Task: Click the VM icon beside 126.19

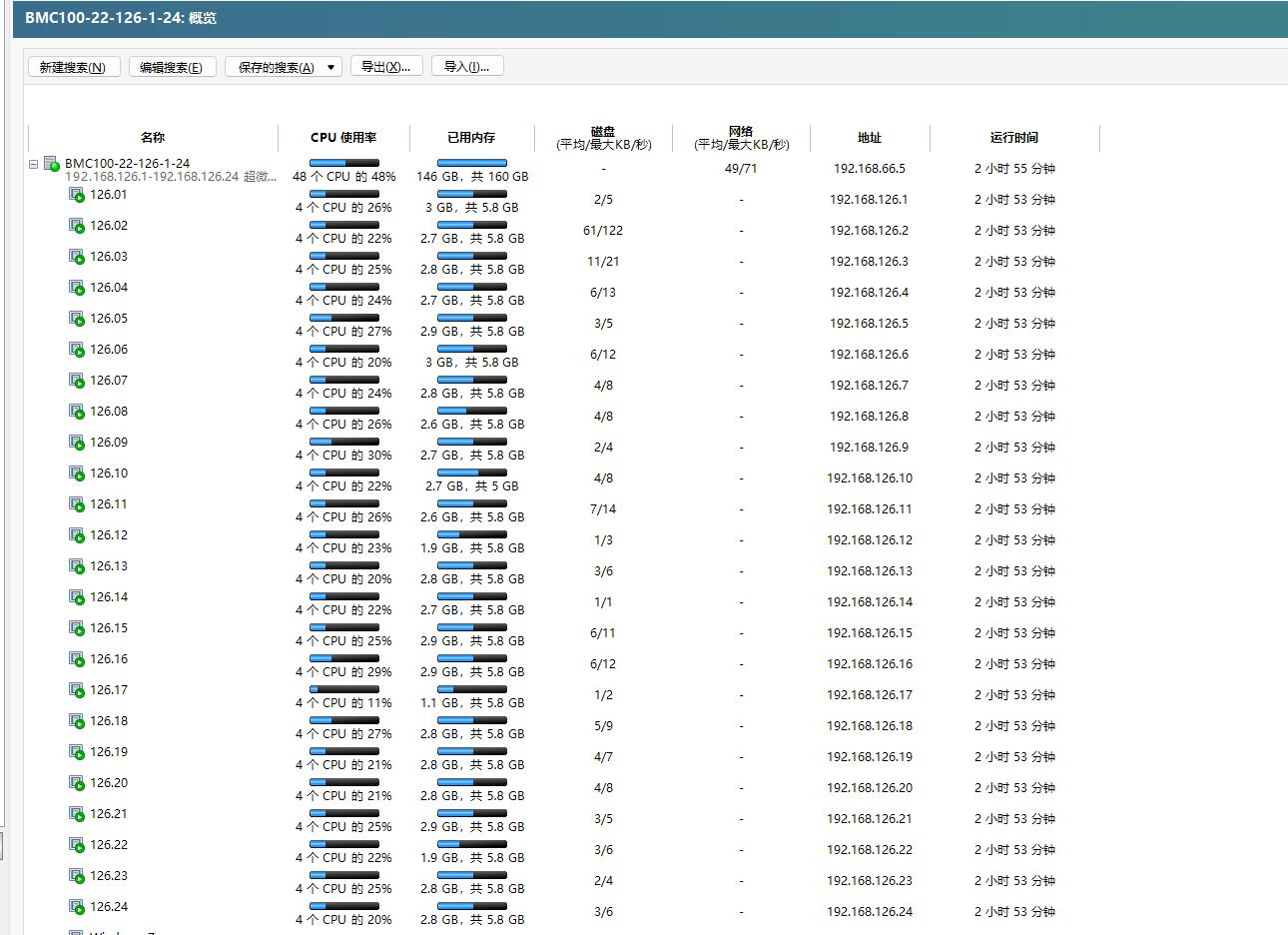Action: click(x=77, y=752)
